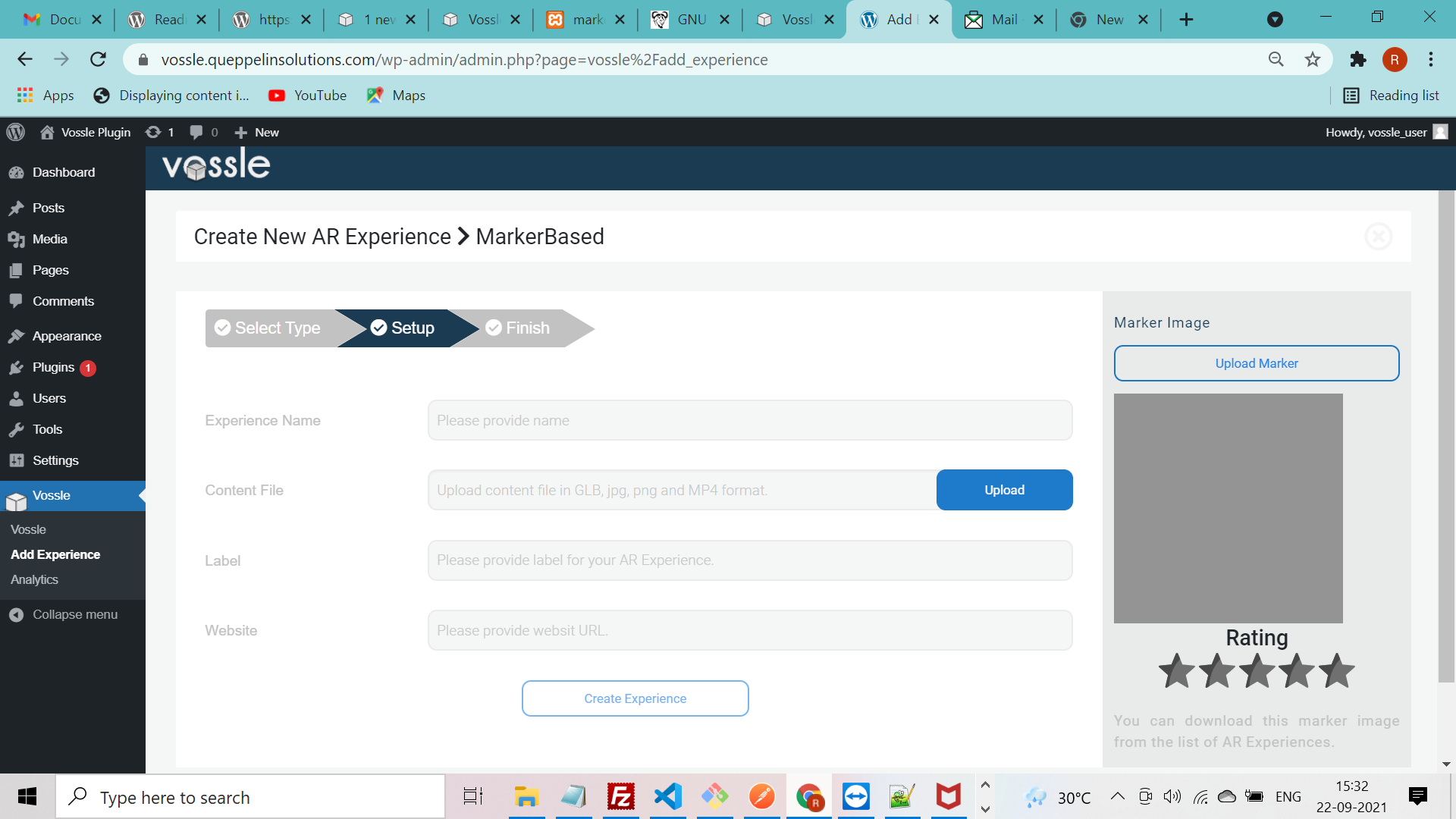The height and width of the screenshot is (819, 1456).
Task: Switch to the GNU browser tab
Action: click(691, 20)
